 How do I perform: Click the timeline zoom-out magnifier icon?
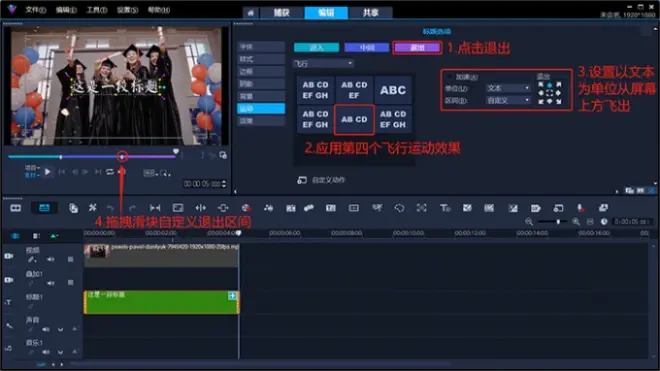point(529,222)
